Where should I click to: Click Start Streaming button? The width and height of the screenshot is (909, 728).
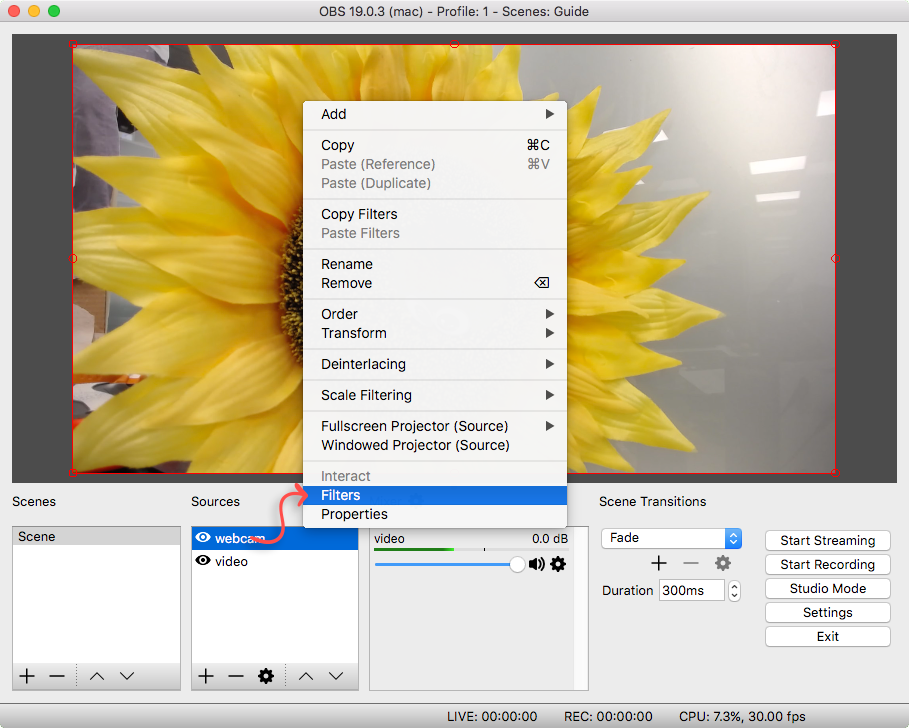tap(827, 540)
